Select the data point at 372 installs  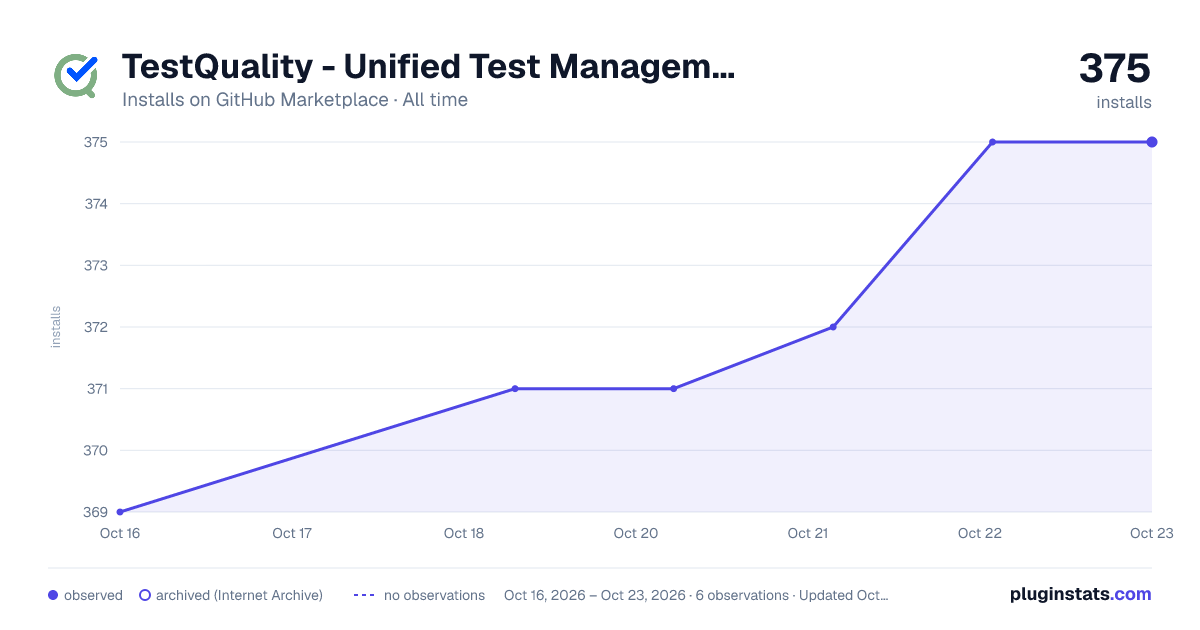point(833,327)
